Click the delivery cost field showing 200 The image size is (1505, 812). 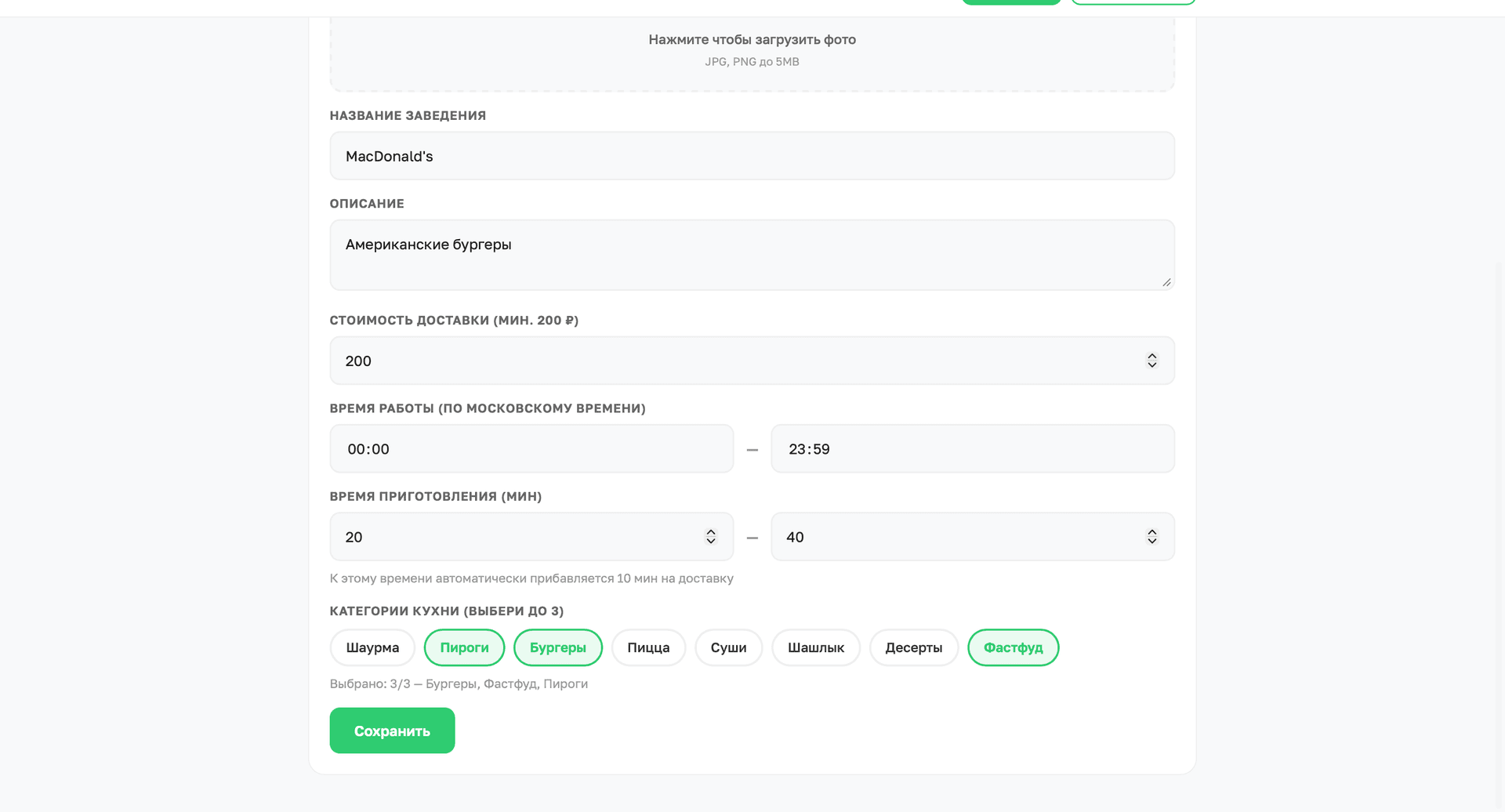pos(752,361)
